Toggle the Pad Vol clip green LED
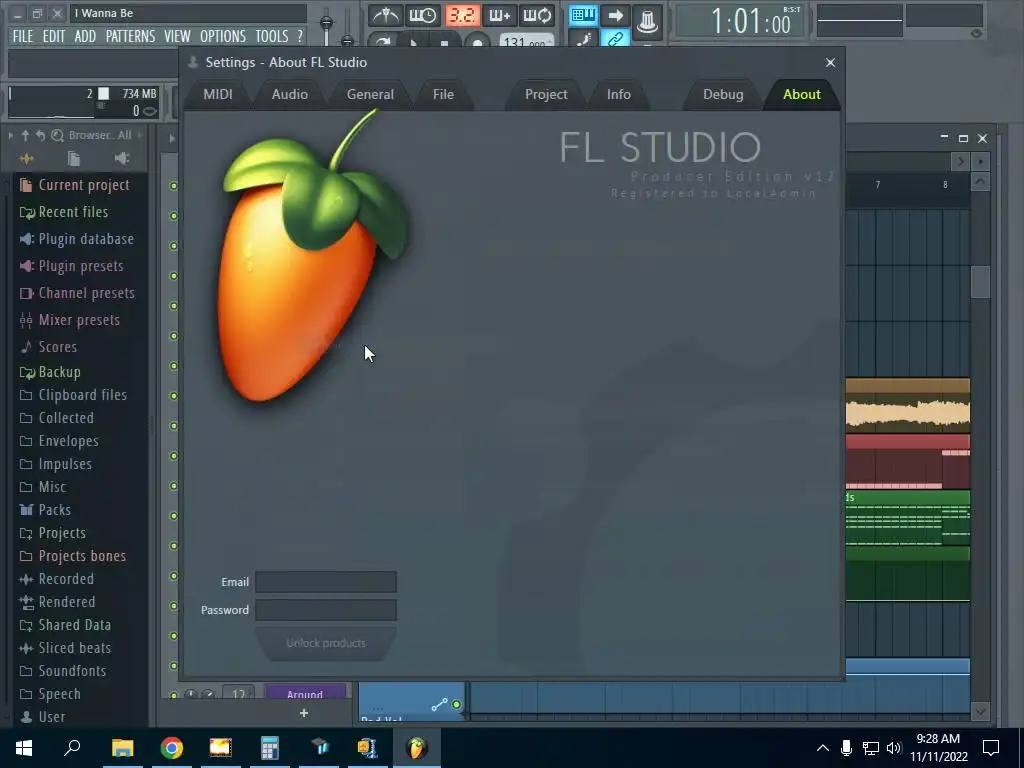This screenshot has width=1024, height=768. [456, 705]
